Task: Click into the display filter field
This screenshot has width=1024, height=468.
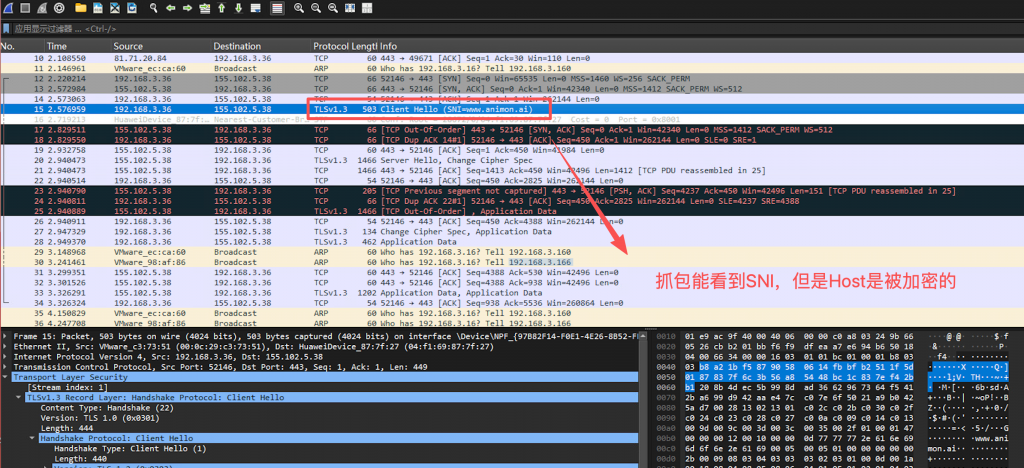Action: click(300, 29)
